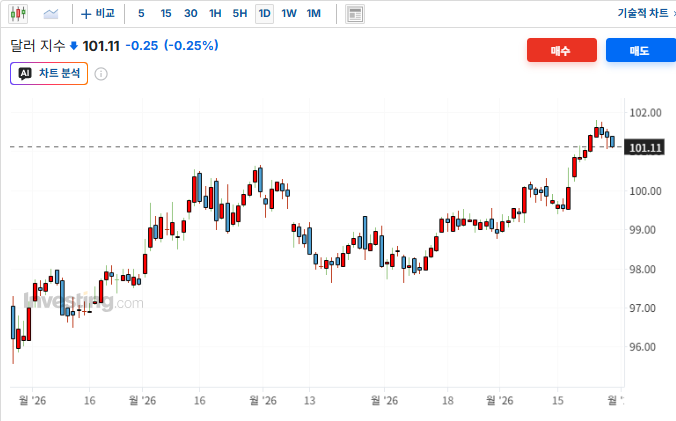
Task: Select the 1D daily timeframe
Action: point(264,14)
